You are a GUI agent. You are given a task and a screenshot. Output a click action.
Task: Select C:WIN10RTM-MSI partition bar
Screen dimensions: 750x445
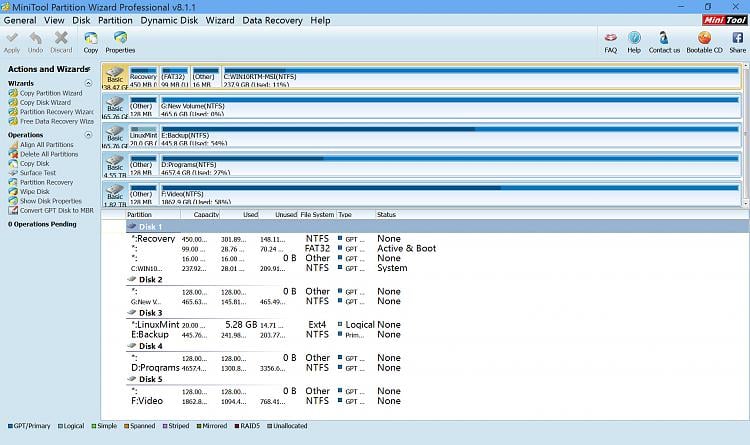coord(481,77)
